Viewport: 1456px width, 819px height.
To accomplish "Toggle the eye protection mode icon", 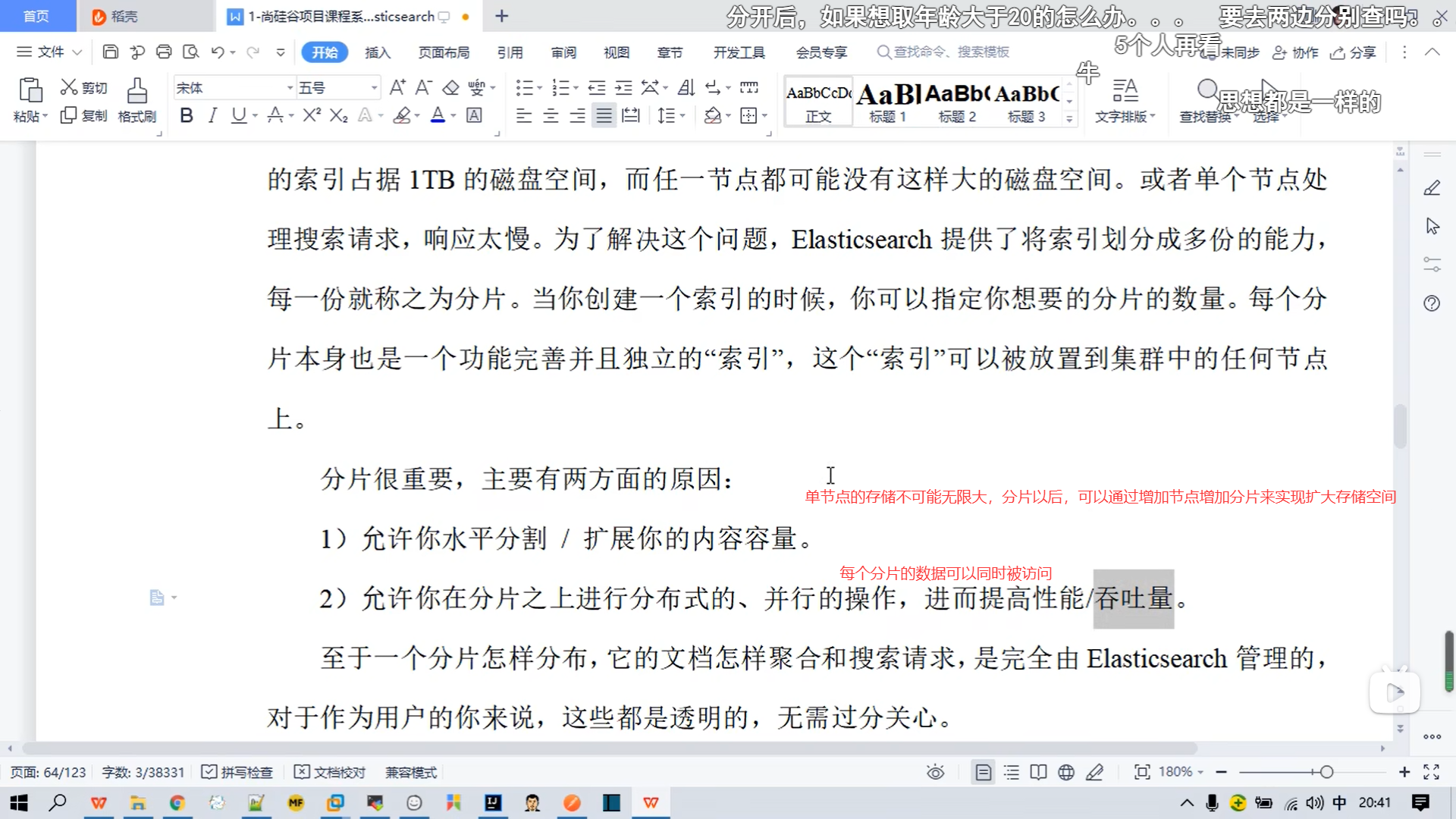I will point(935,772).
